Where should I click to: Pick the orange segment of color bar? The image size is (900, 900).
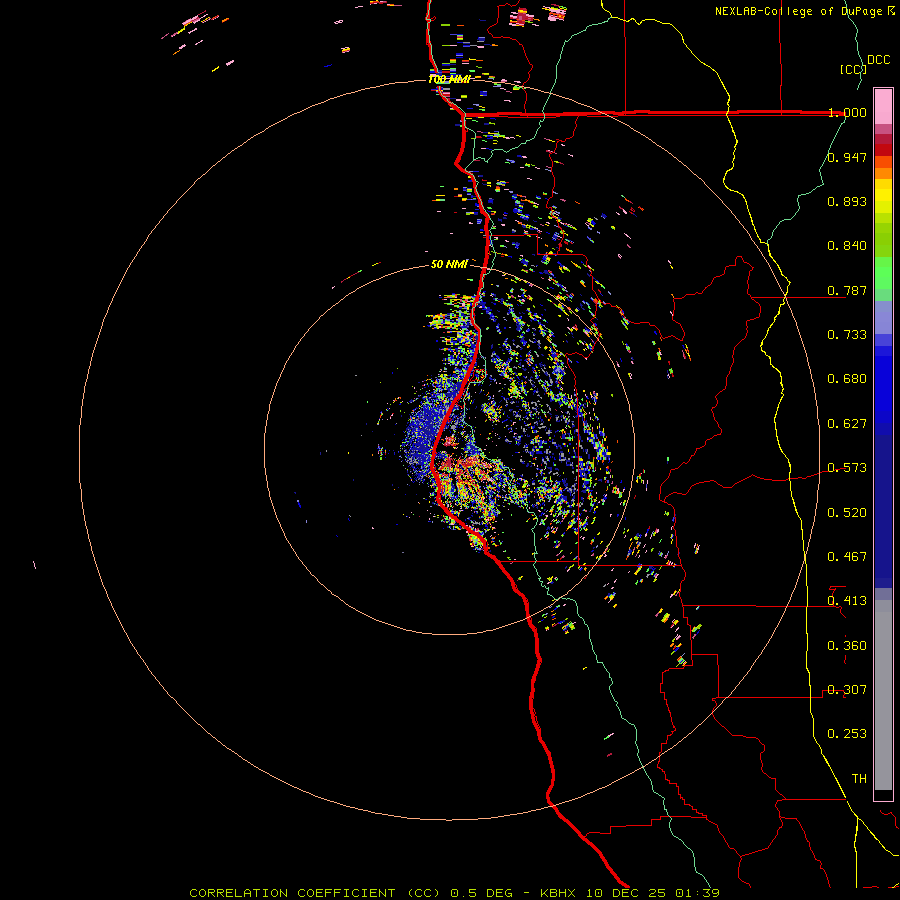click(883, 173)
